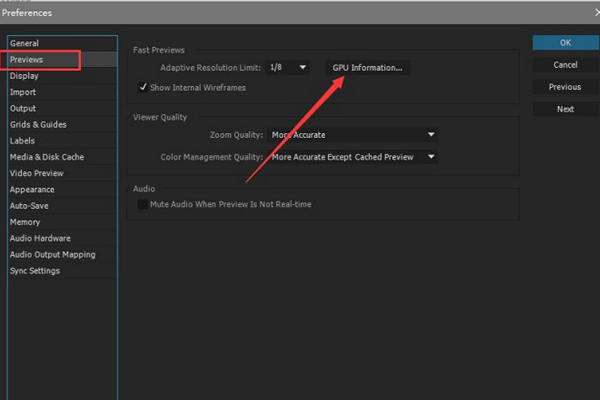Select Memory preferences category
This screenshot has width=600, height=400.
click(25, 222)
